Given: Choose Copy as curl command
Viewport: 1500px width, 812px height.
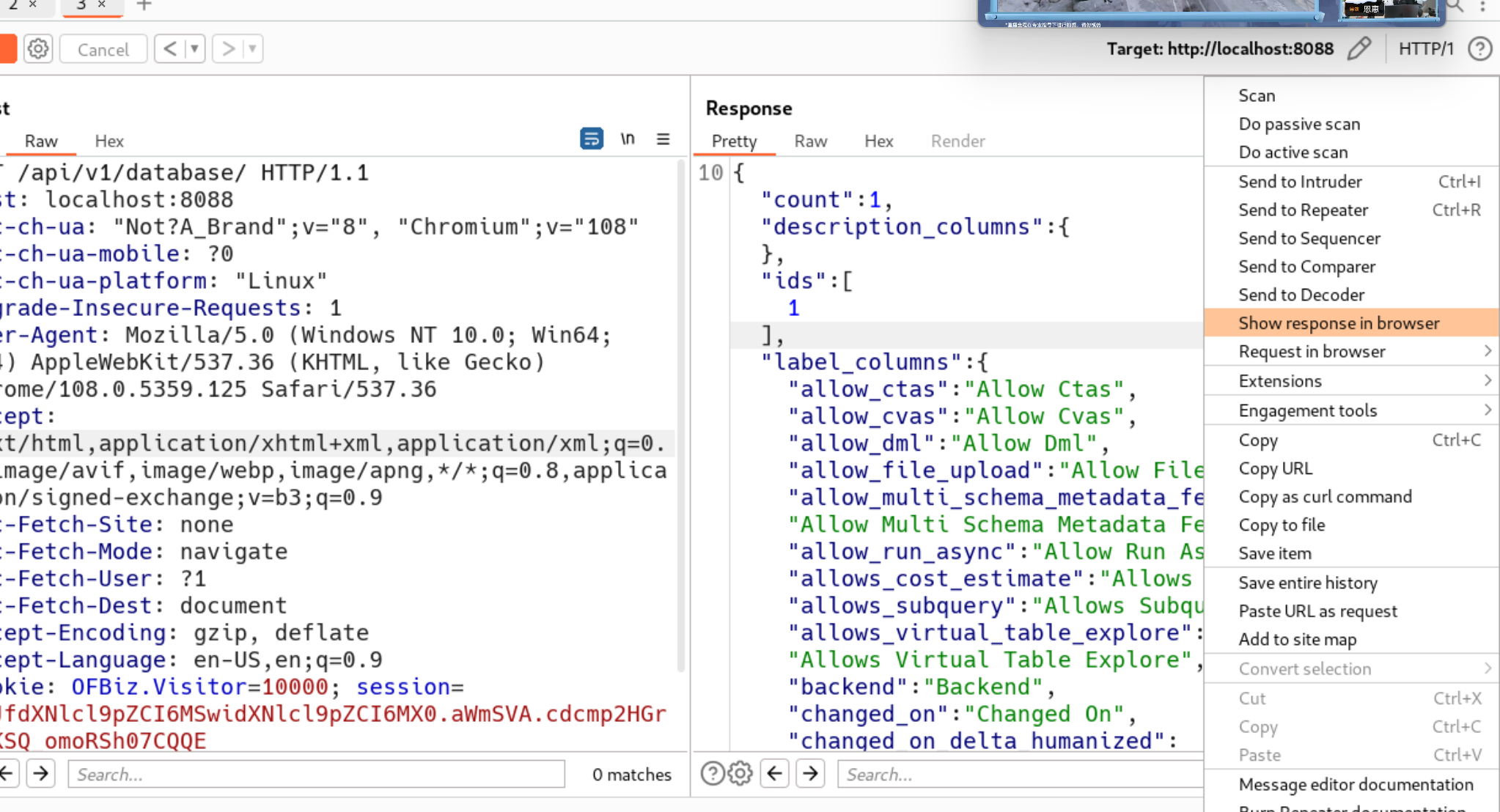Looking at the screenshot, I should [x=1325, y=497].
